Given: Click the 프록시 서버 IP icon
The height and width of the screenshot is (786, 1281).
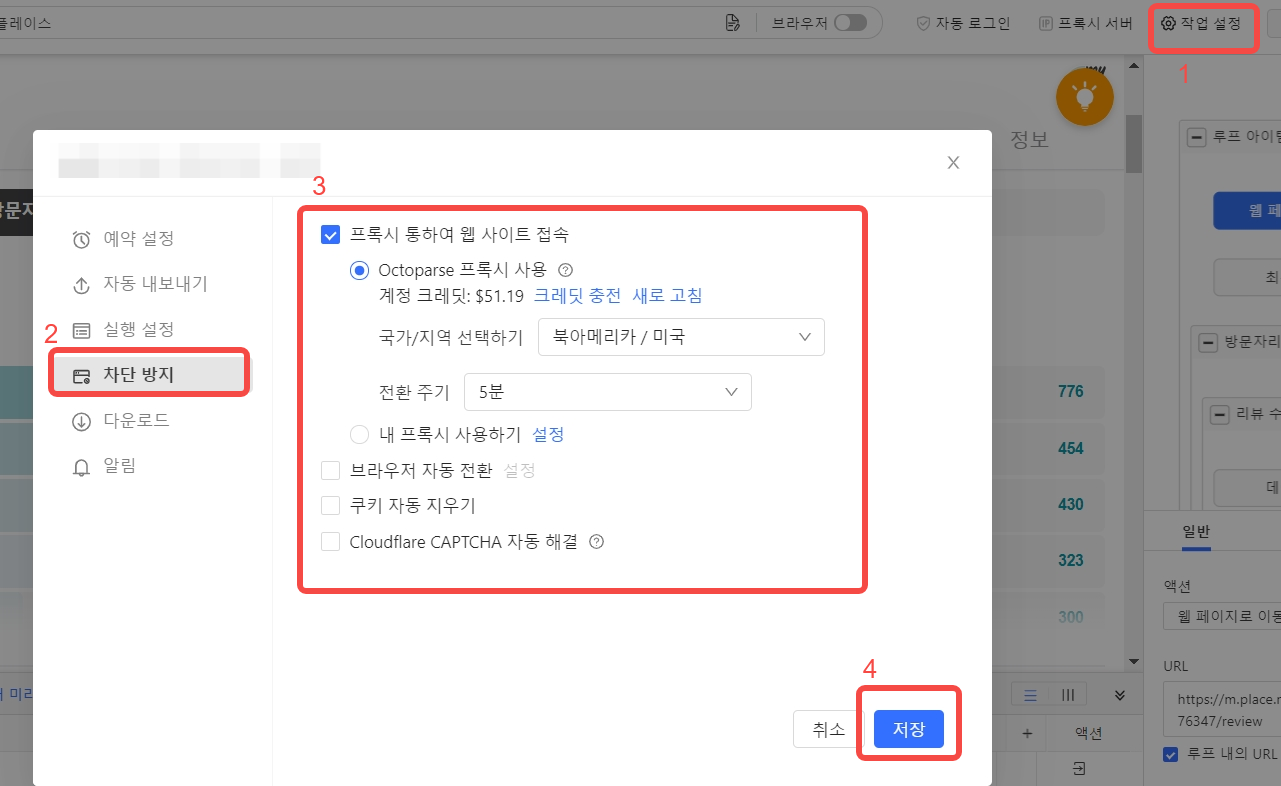Looking at the screenshot, I should [1046, 23].
